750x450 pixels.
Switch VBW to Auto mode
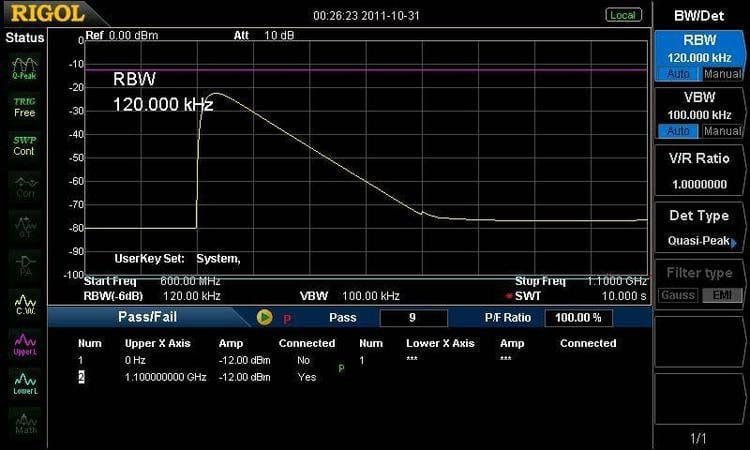677,131
